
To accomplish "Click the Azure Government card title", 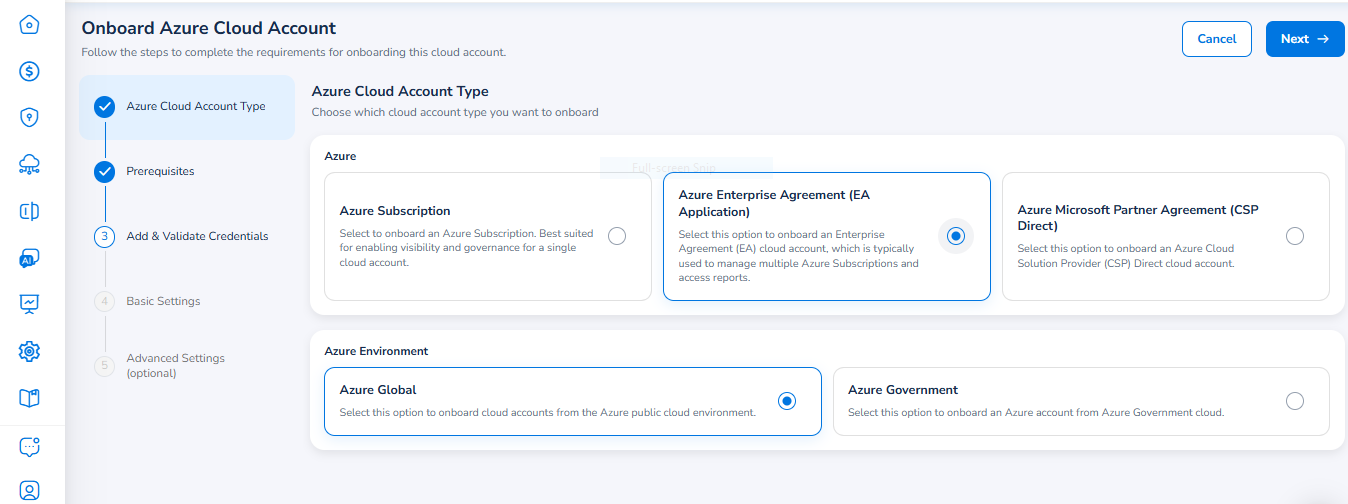I will (x=903, y=390).
